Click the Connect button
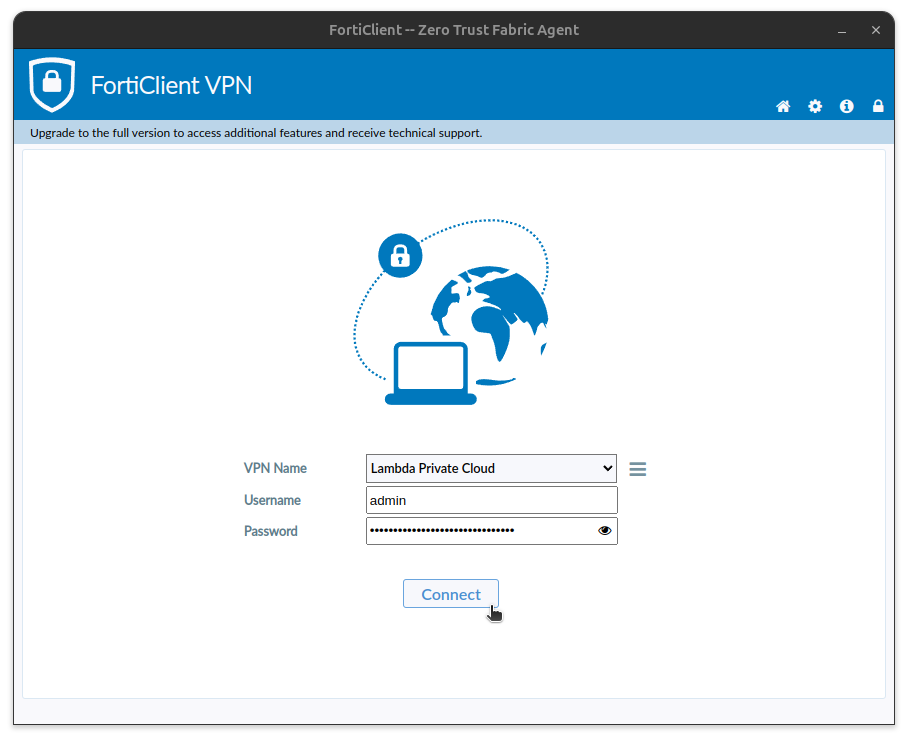 click(x=450, y=593)
